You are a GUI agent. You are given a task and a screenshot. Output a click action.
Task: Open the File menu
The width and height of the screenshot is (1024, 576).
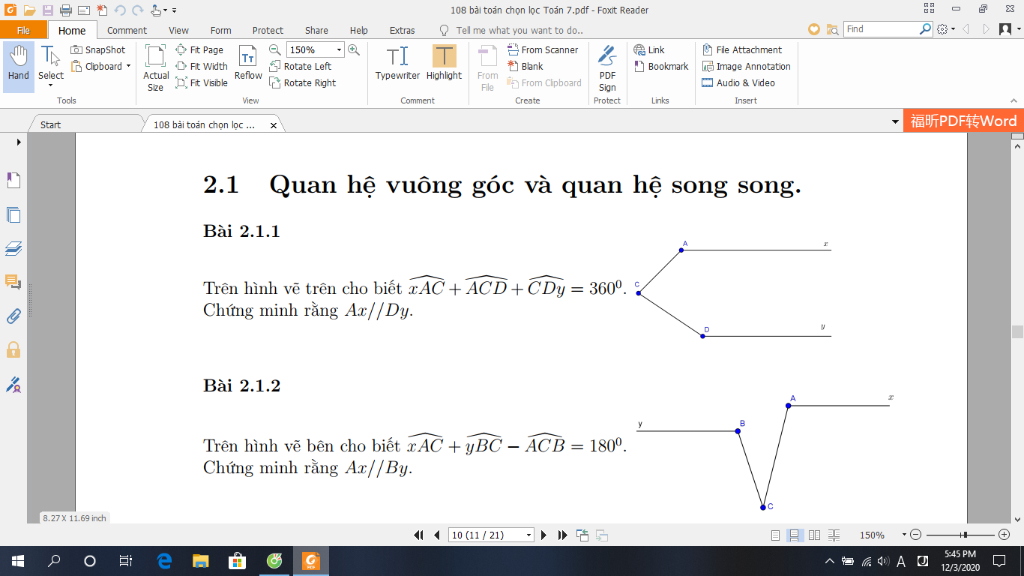pyautogui.click(x=23, y=30)
